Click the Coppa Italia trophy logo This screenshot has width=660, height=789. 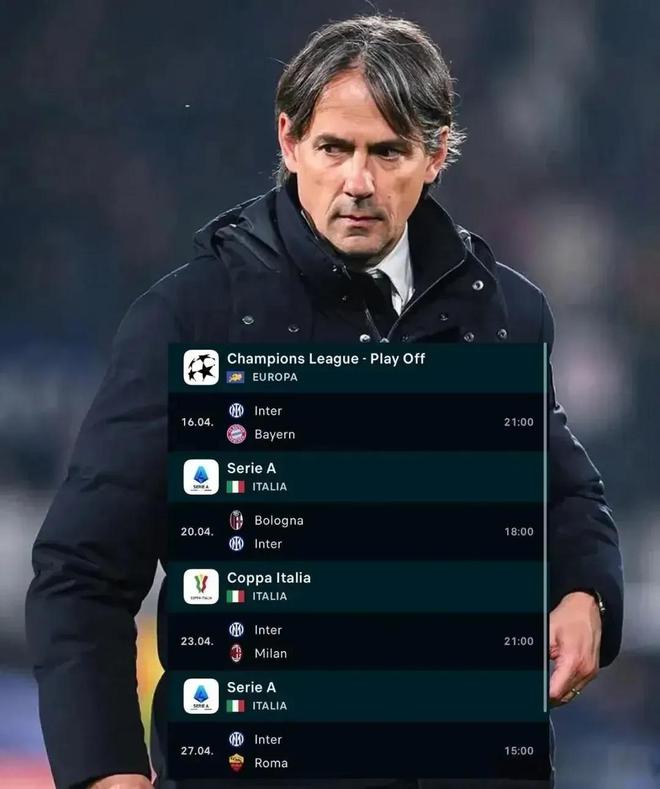[x=201, y=587]
